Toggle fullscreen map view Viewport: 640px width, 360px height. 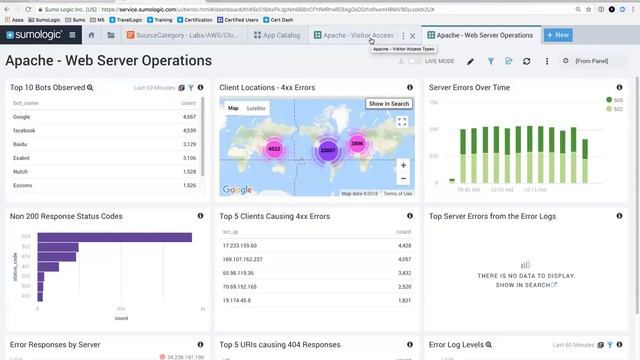[402, 122]
